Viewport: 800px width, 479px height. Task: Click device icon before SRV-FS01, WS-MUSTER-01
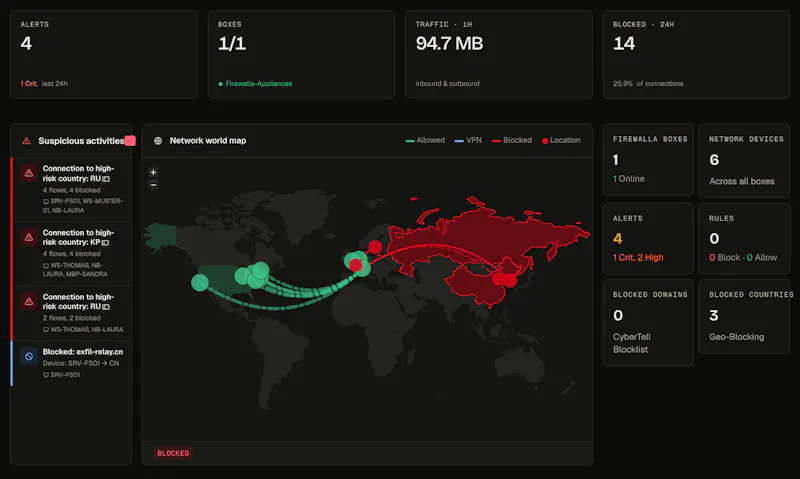(46, 201)
